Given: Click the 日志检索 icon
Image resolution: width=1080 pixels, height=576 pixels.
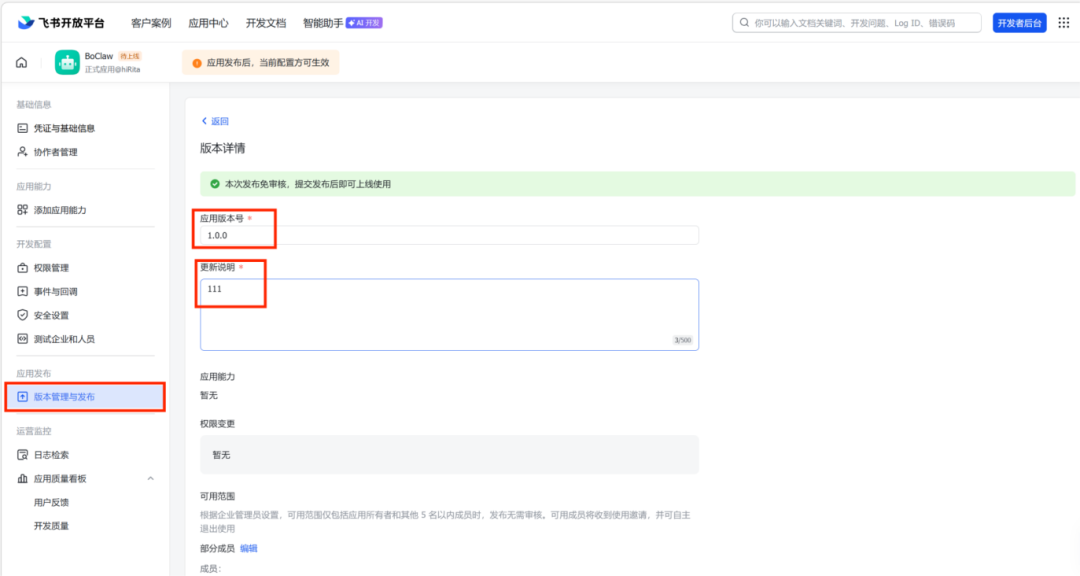Looking at the screenshot, I should 23,455.
